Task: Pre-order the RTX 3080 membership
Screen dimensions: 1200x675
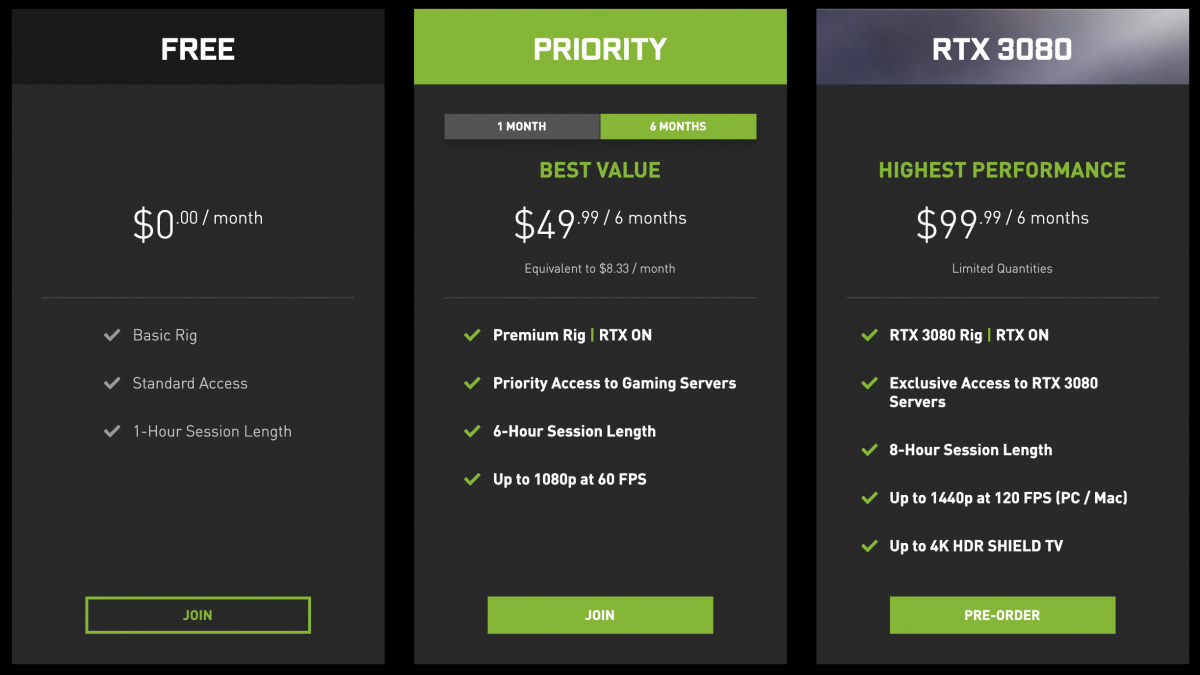Action: tap(1002, 615)
